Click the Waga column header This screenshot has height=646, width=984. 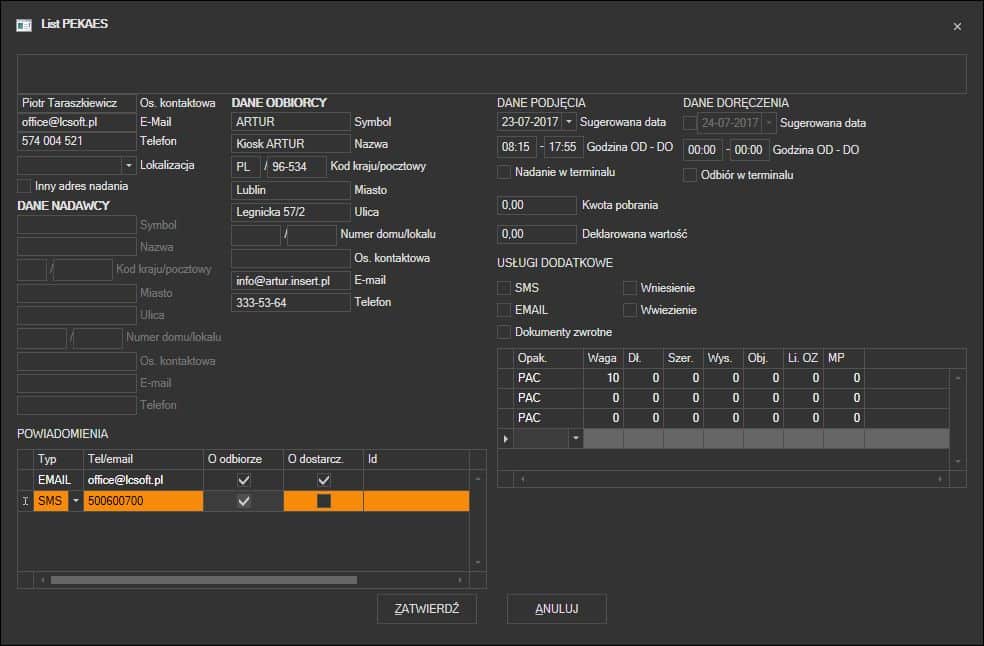tap(603, 358)
